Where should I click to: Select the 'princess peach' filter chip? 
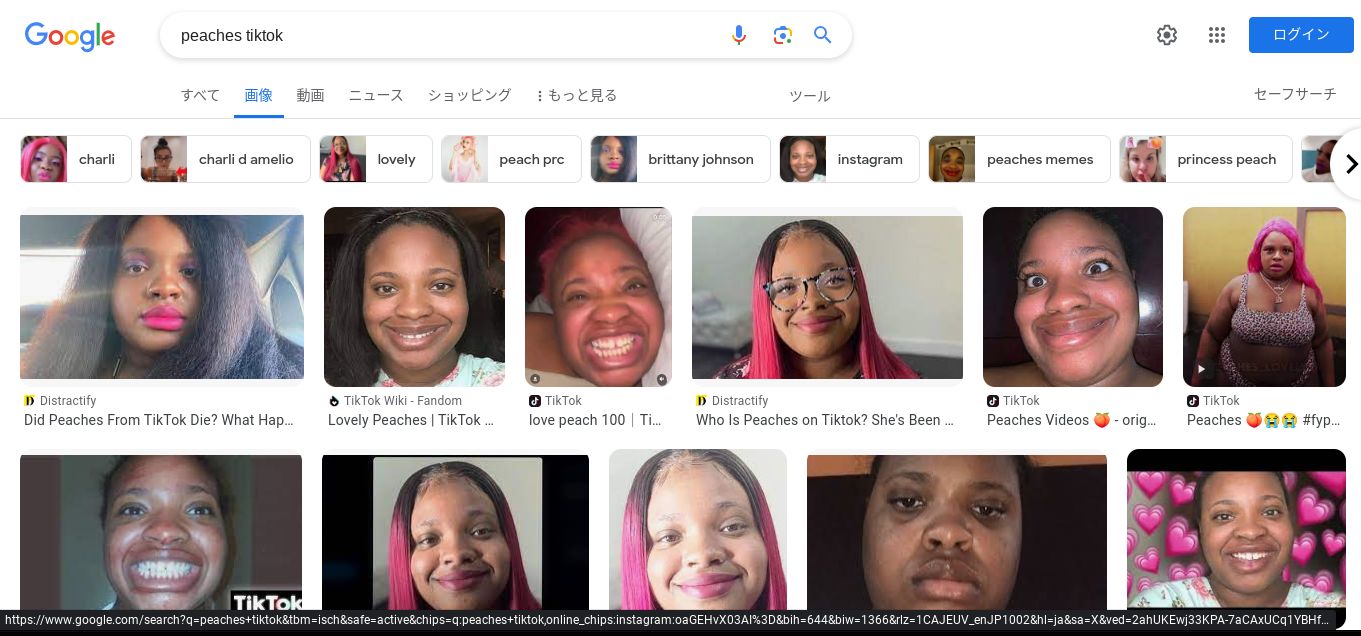(x=1205, y=159)
